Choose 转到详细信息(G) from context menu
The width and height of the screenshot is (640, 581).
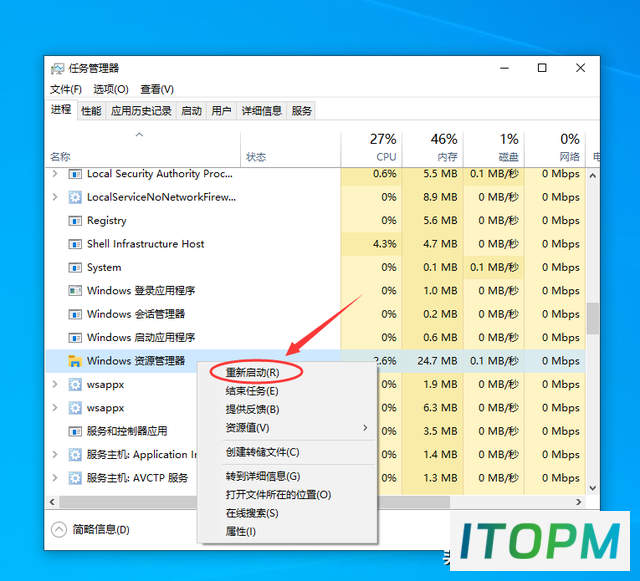(263, 476)
